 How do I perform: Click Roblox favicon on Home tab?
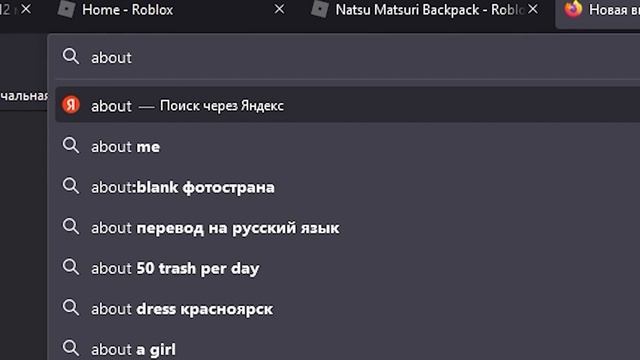(x=67, y=9)
